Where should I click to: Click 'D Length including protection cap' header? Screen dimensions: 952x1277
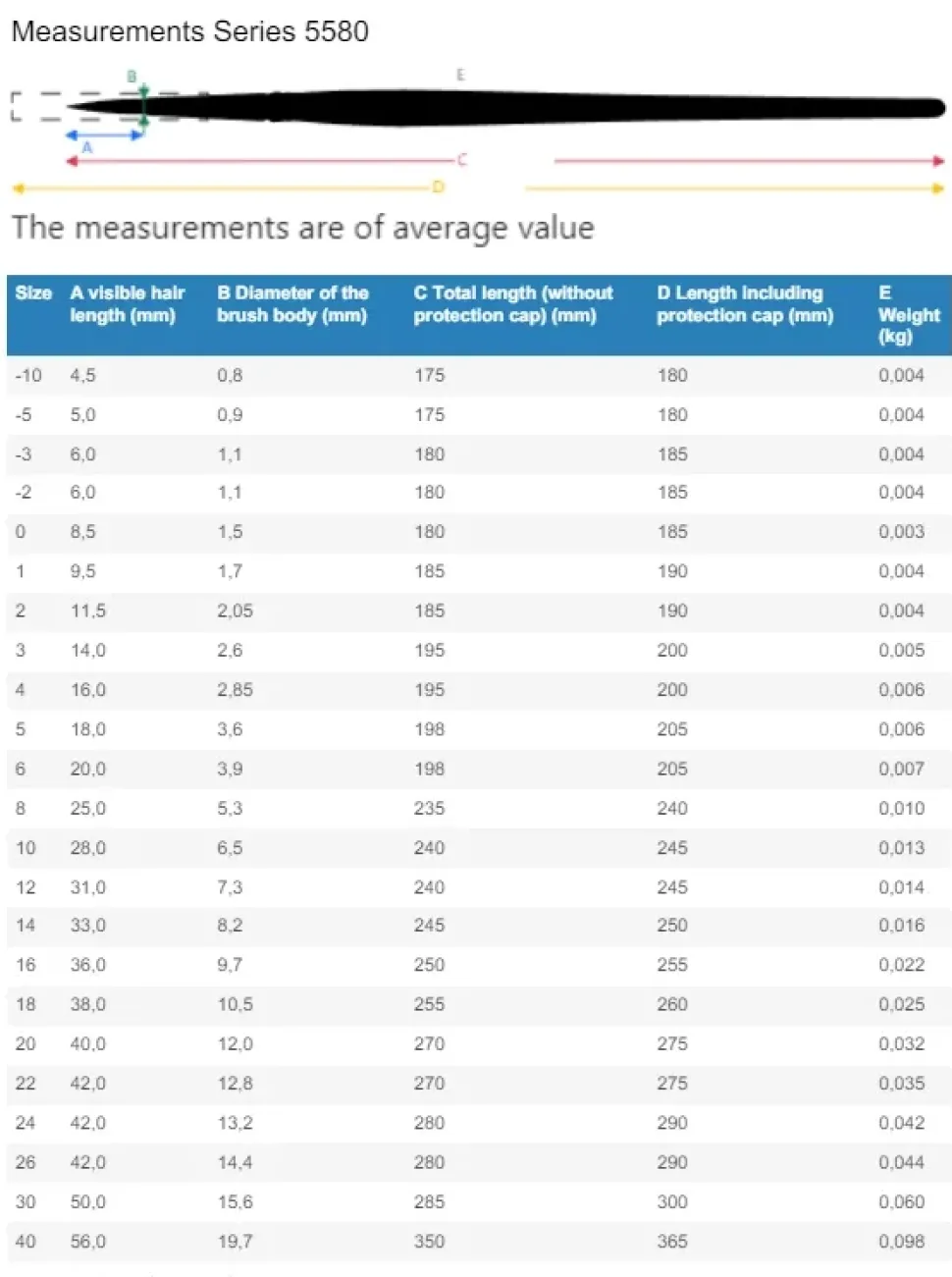[744, 304]
